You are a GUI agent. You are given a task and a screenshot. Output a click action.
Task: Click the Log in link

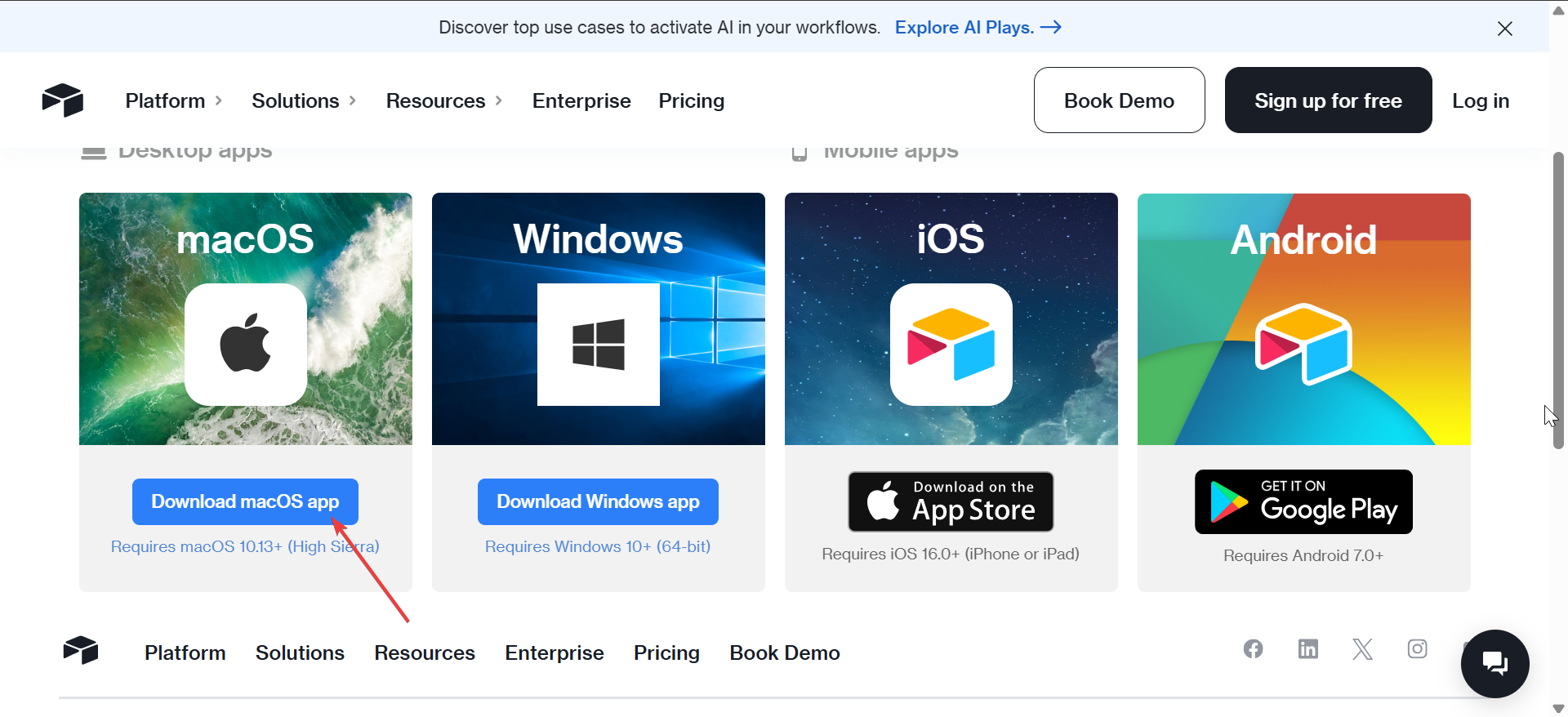click(x=1481, y=100)
